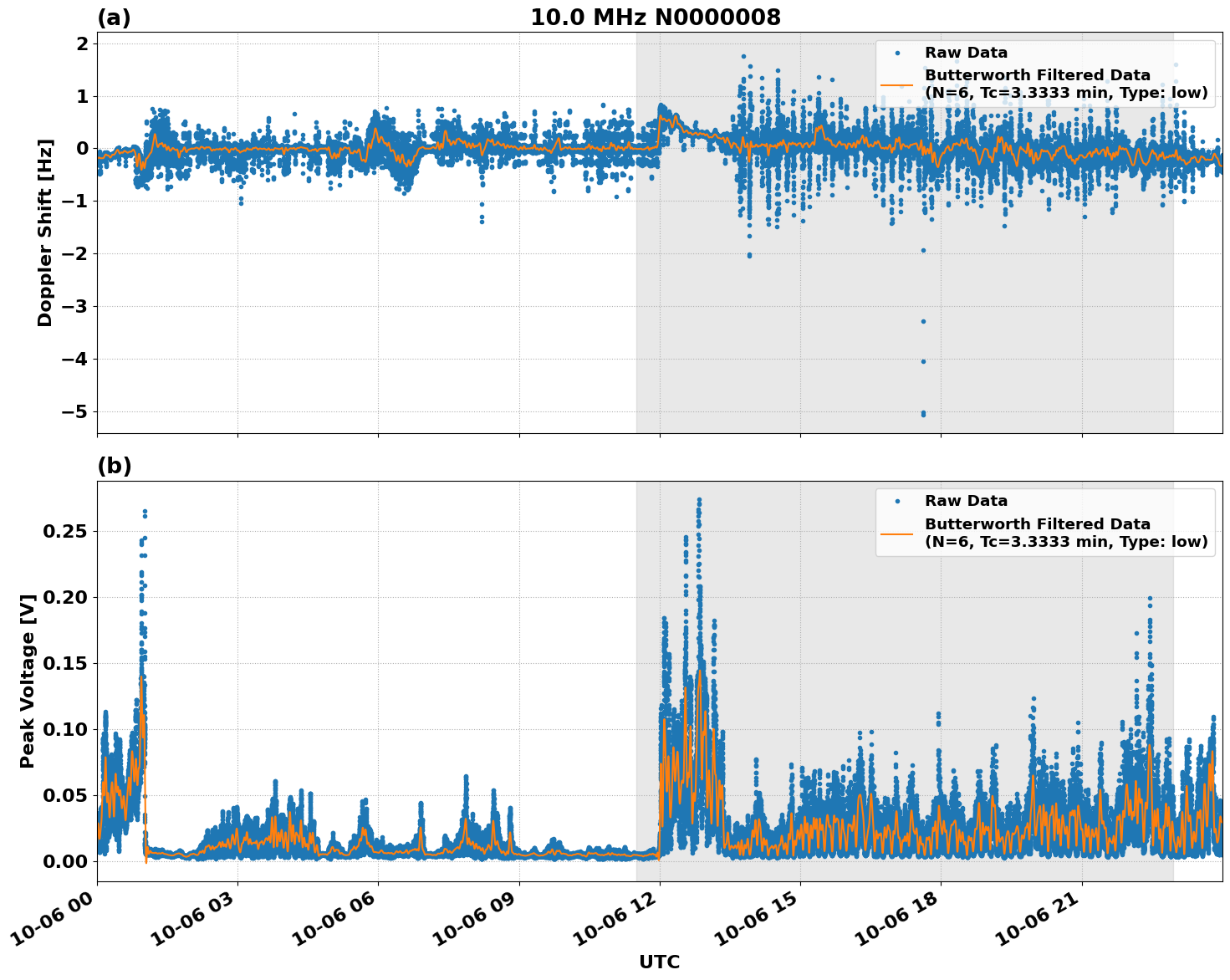Click the 10-06 12 tick label on the UTC axis
Screen dimensions: 1230x980
(614, 918)
